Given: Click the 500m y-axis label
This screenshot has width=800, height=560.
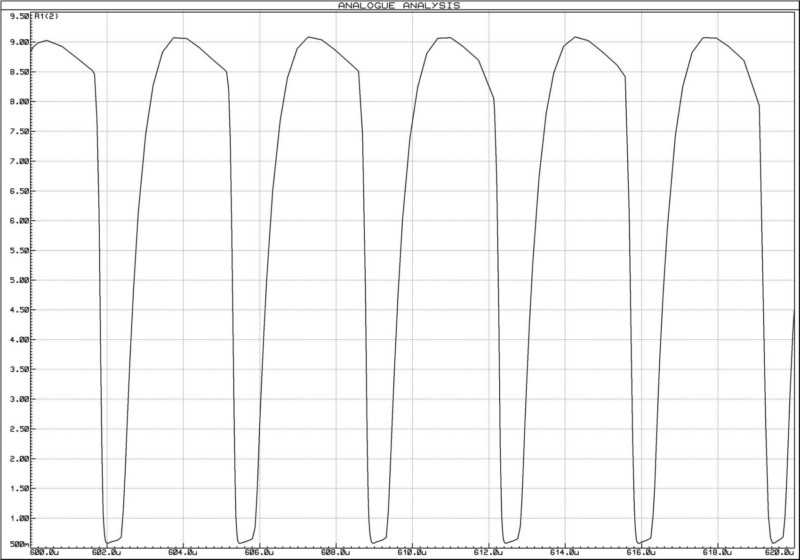Looking at the screenshot, I should click(19, 545).
